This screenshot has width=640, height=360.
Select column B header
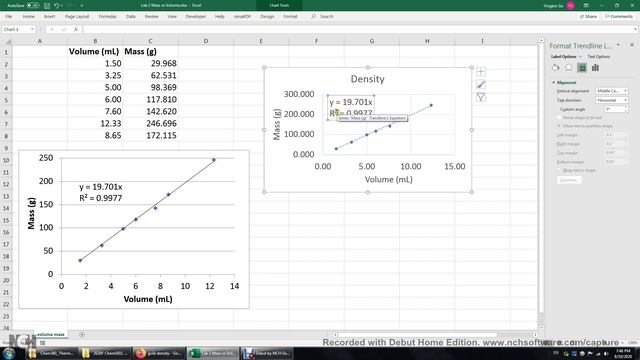(95, 41)
